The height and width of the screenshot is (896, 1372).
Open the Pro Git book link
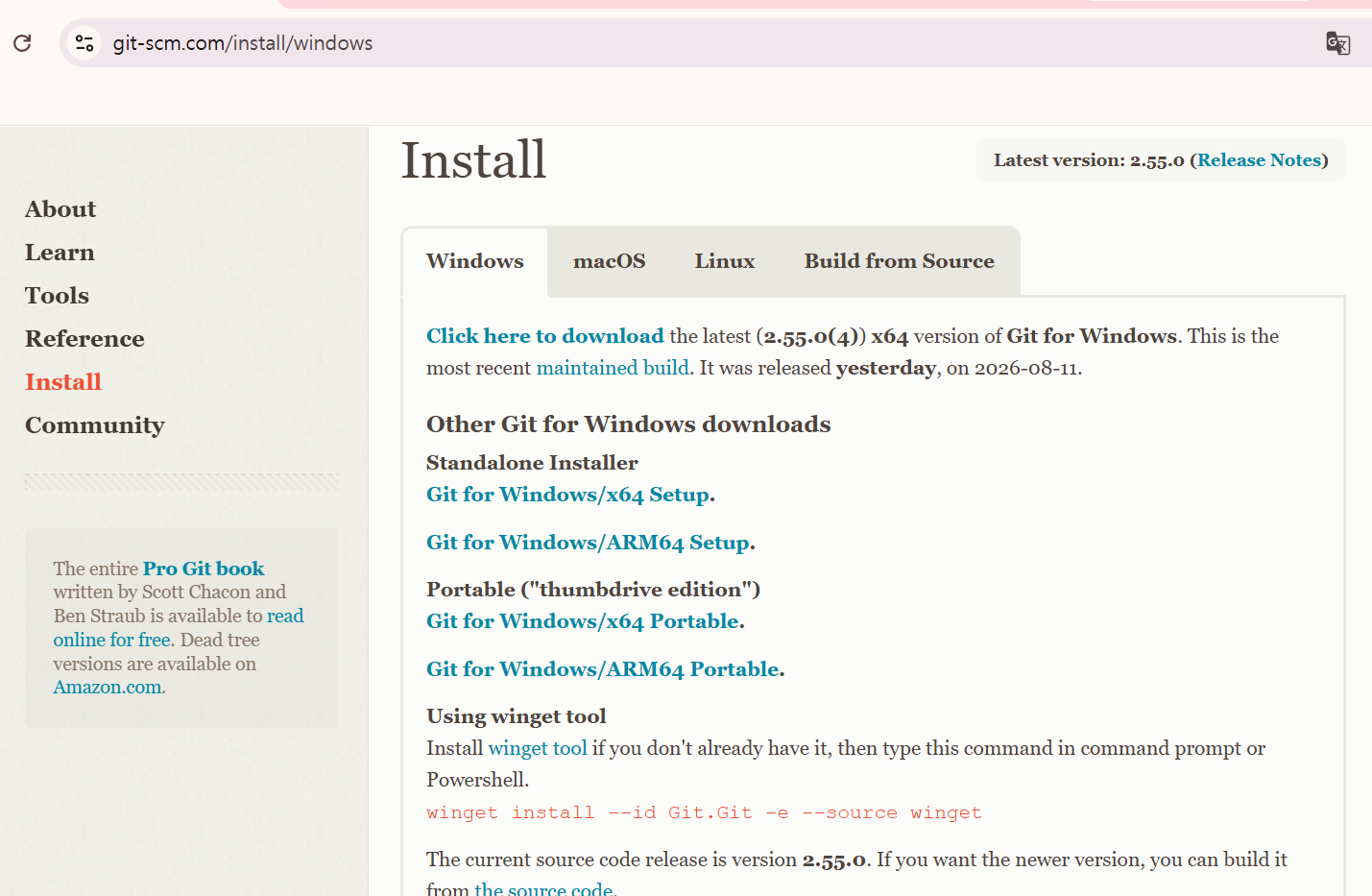coord(204,569)
